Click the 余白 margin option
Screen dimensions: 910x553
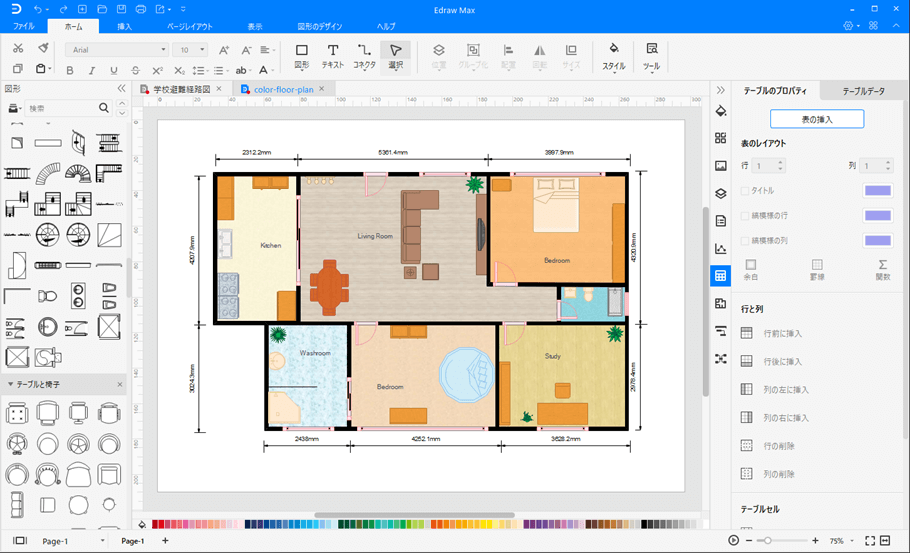tap(750, 270)
